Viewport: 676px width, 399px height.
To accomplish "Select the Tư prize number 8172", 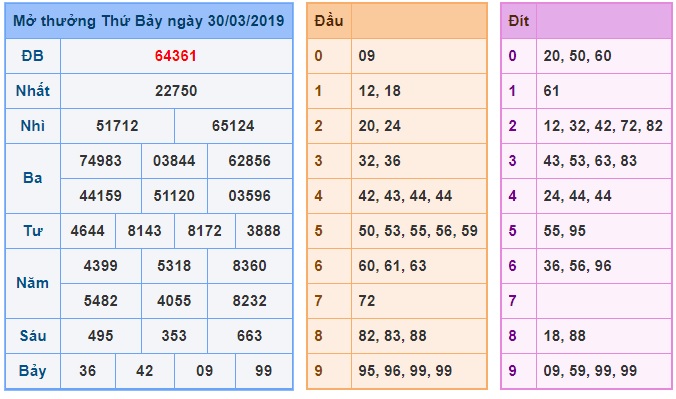I will pos(204,230).
